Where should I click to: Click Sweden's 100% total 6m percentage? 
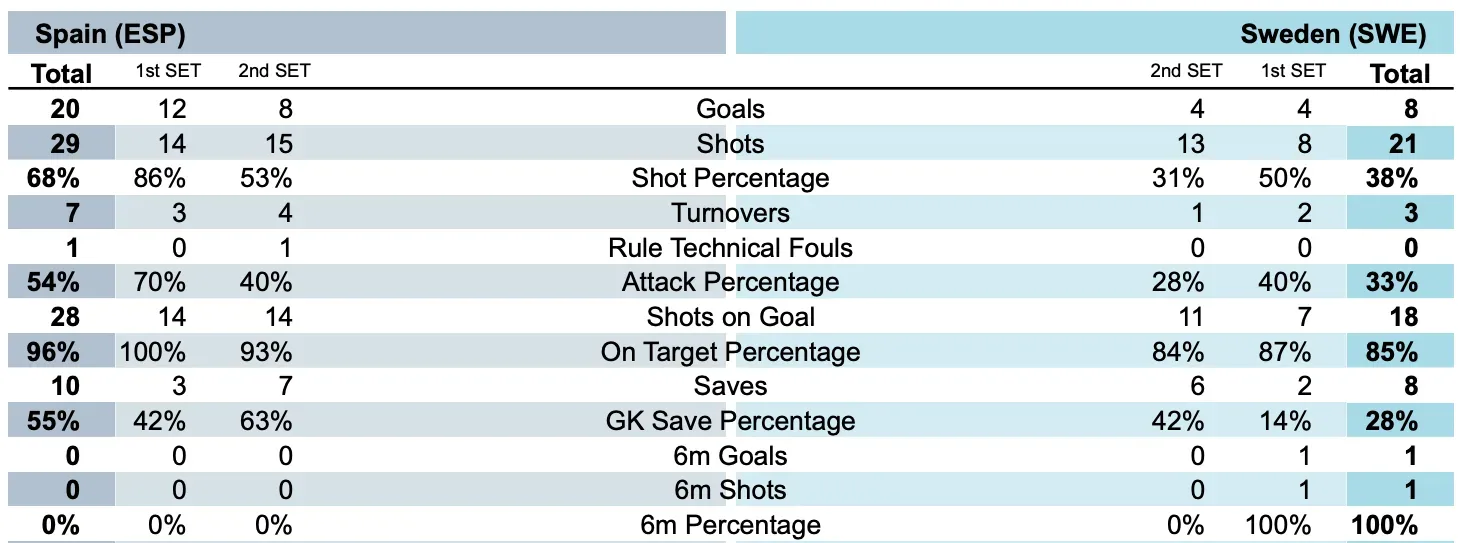point(1385,525)
